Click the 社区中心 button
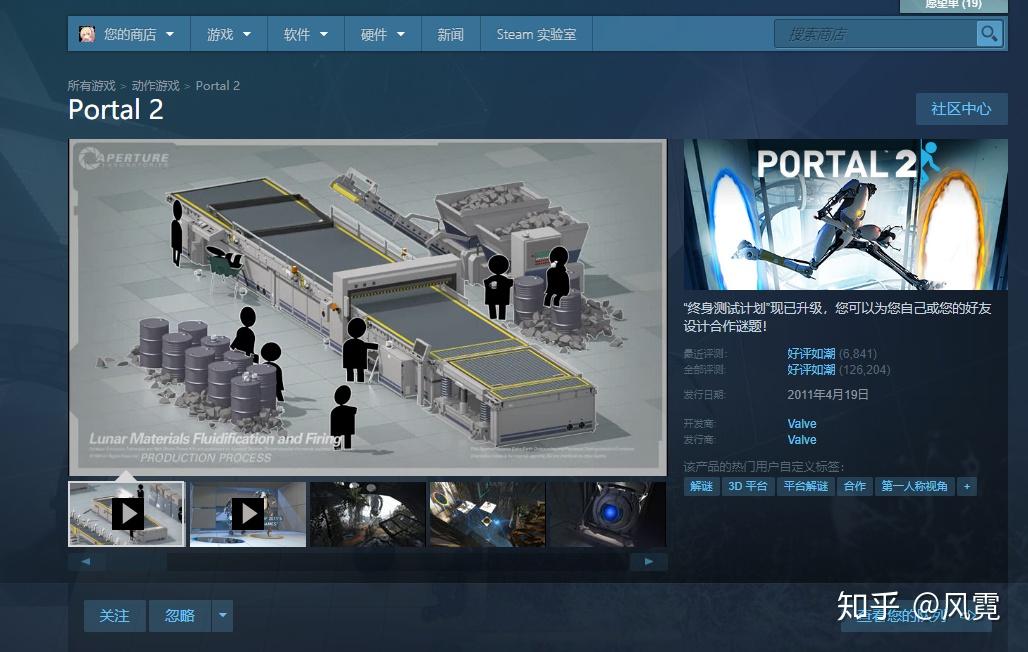The image size is (1028, 652). (x=961, y=109)
